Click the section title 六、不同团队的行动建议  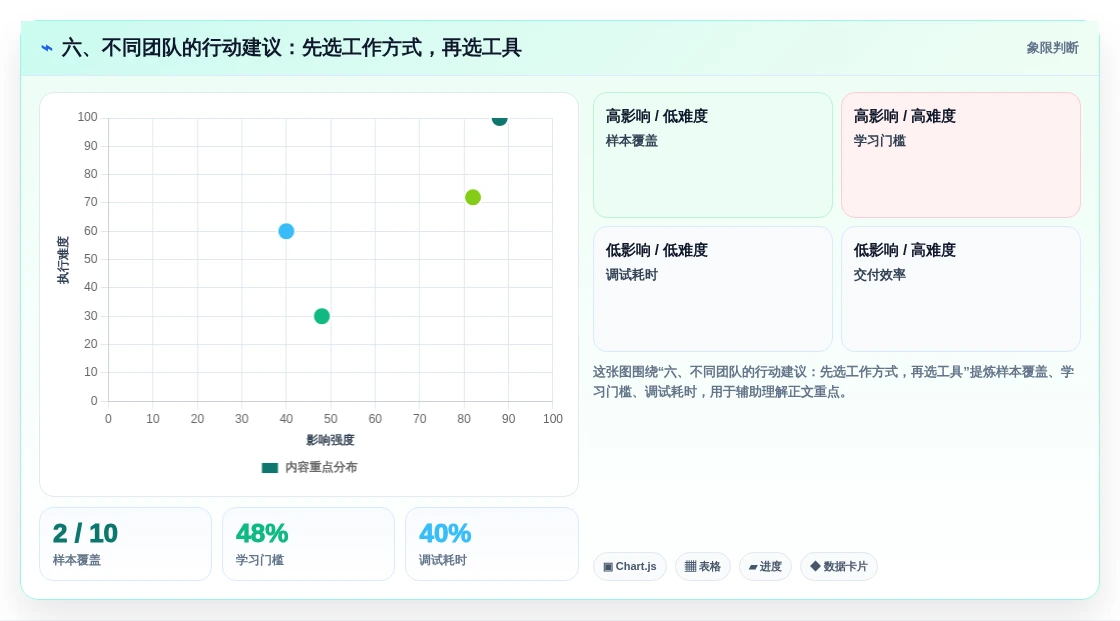[291, 48]
